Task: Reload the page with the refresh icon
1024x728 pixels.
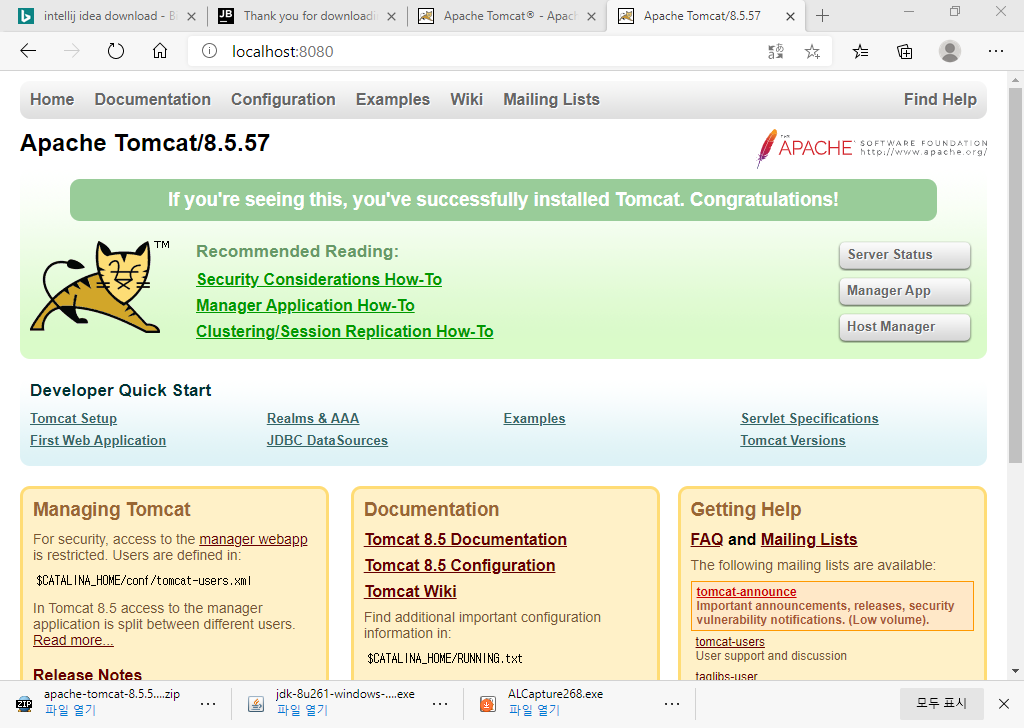Action: tap(116, 51)
